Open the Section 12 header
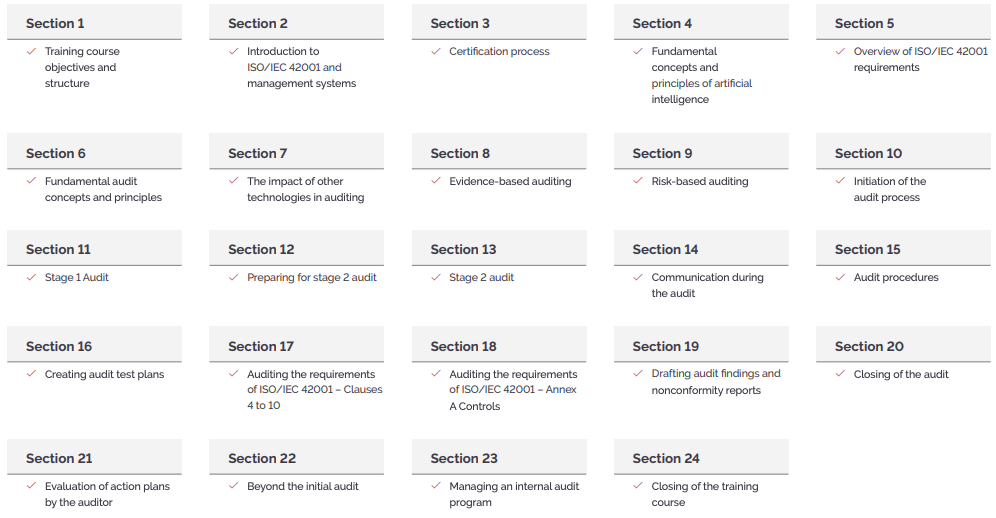This screenshot has height=518, width=996. point(297,249)
